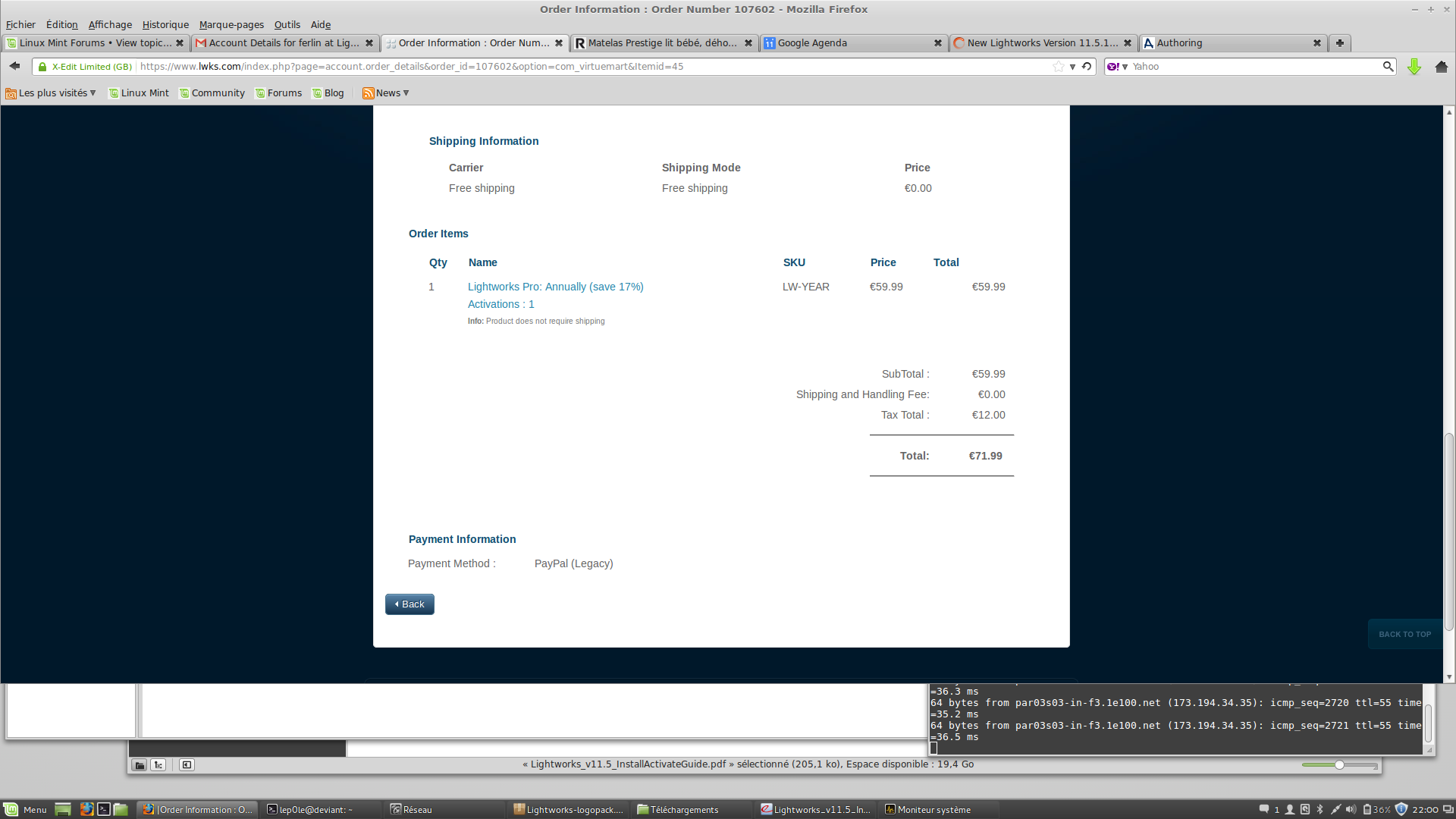The height and width of the screenshot is (819, 1456).
Task: Open the Les plus visités bookmarks dropdown
Action: [52, 93]
